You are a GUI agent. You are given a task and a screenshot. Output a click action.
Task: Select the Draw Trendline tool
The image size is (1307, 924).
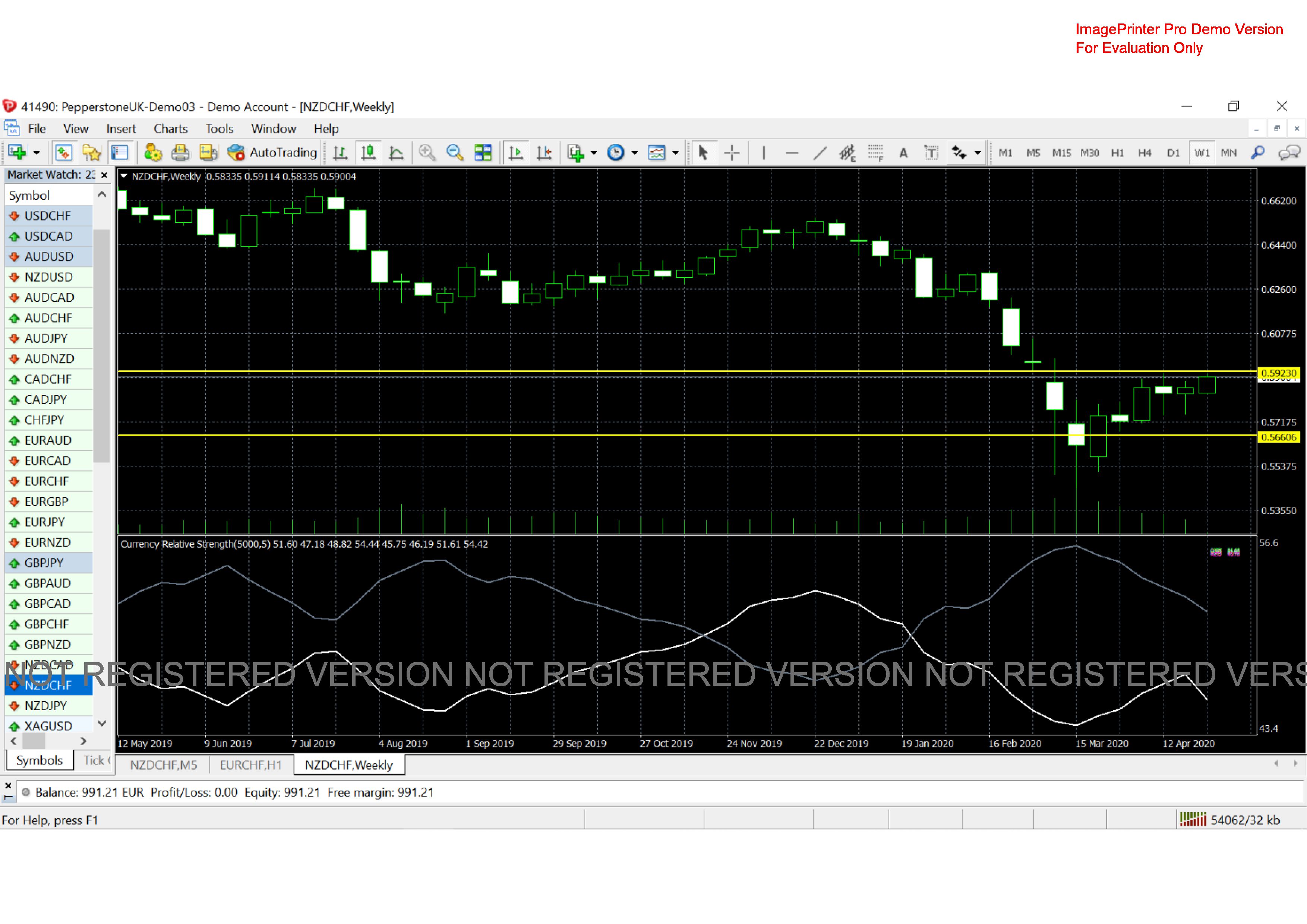(820, 152)
